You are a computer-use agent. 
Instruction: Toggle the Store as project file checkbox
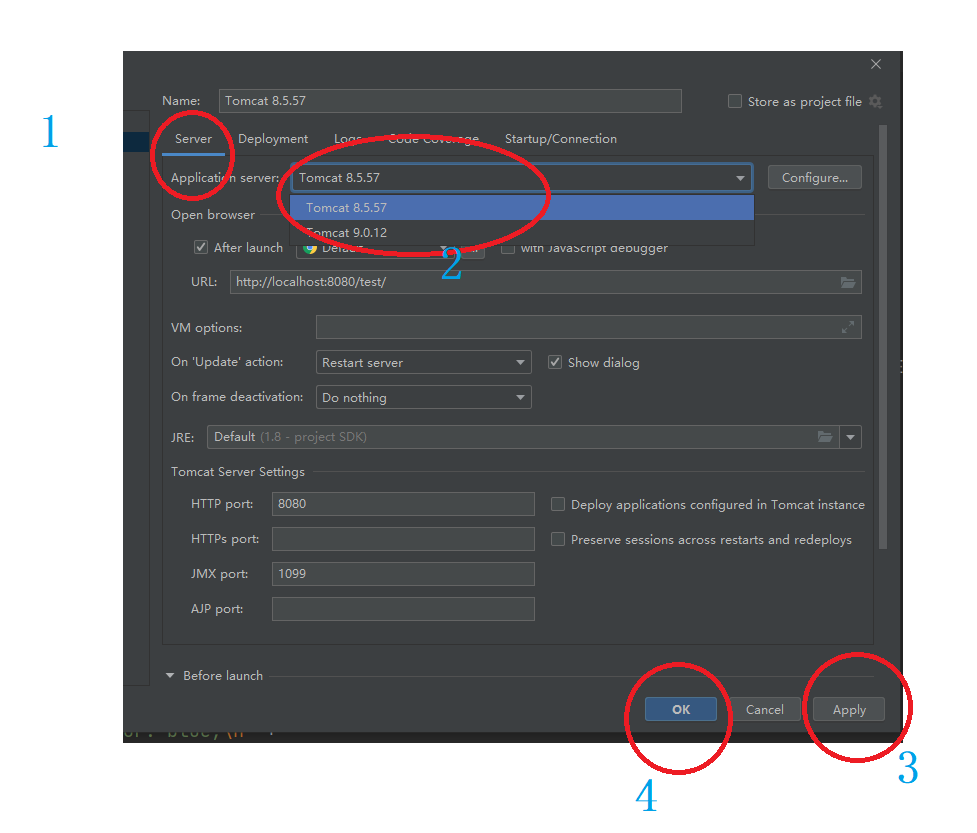point(735,101)
